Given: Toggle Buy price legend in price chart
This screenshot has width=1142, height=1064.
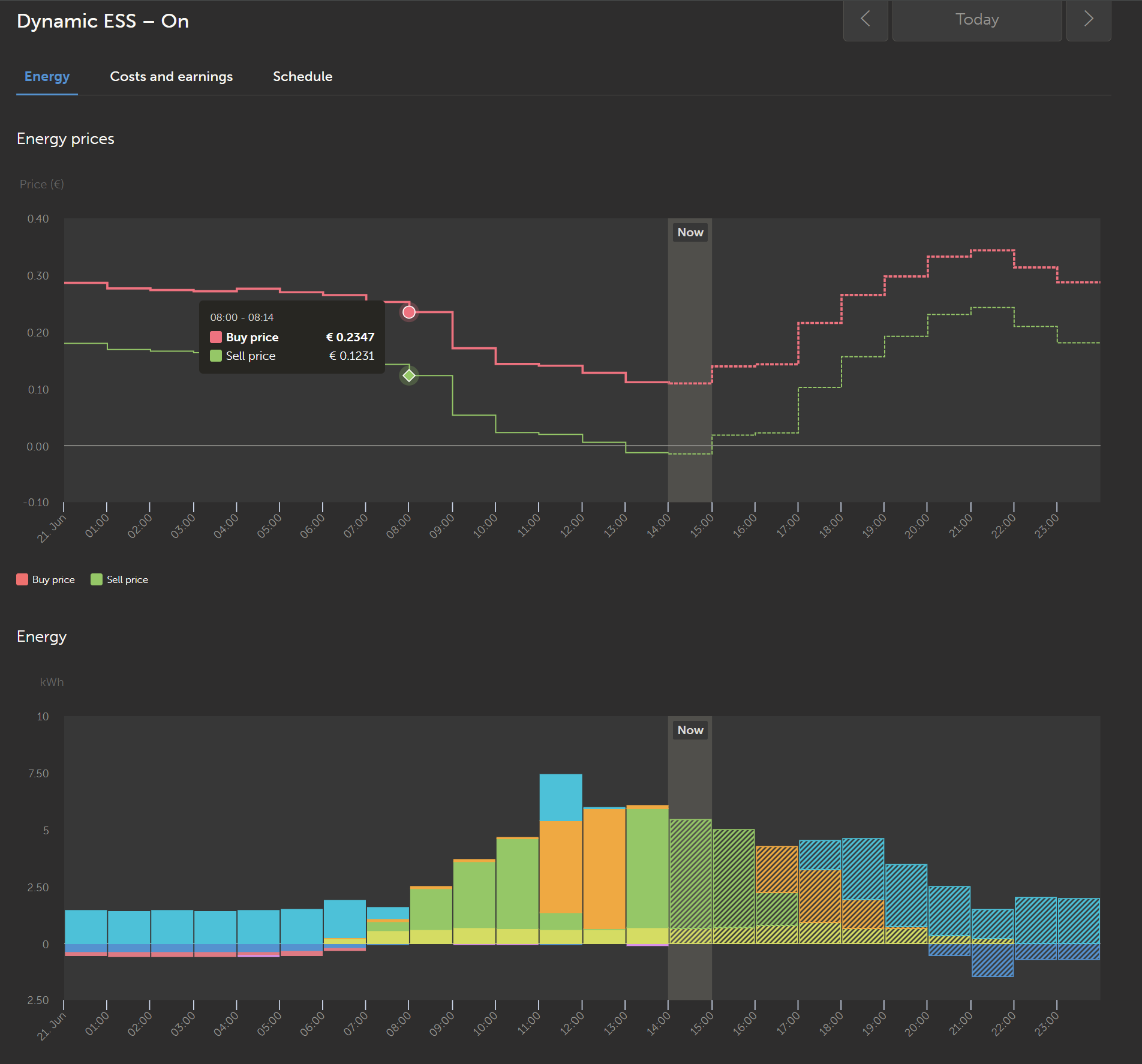Looking at the screenshot, I should coord(46,579).
